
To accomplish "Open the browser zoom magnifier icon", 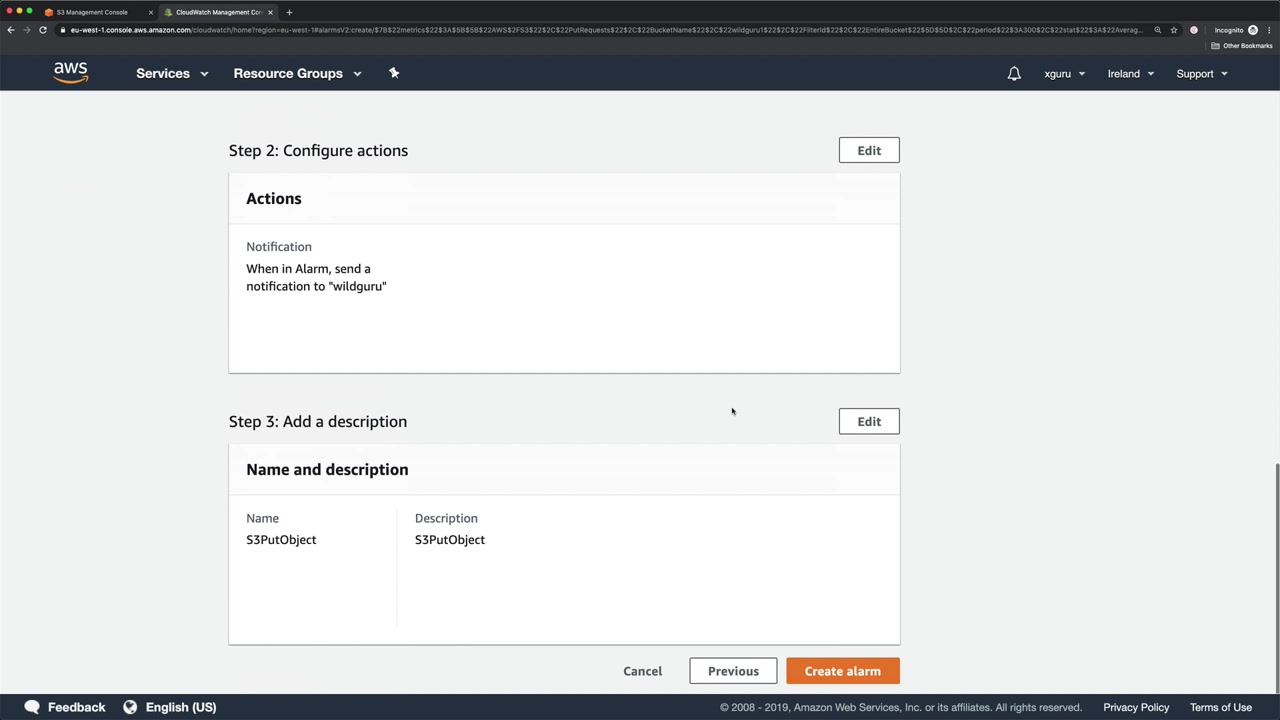I will [x=1158, y=30].
